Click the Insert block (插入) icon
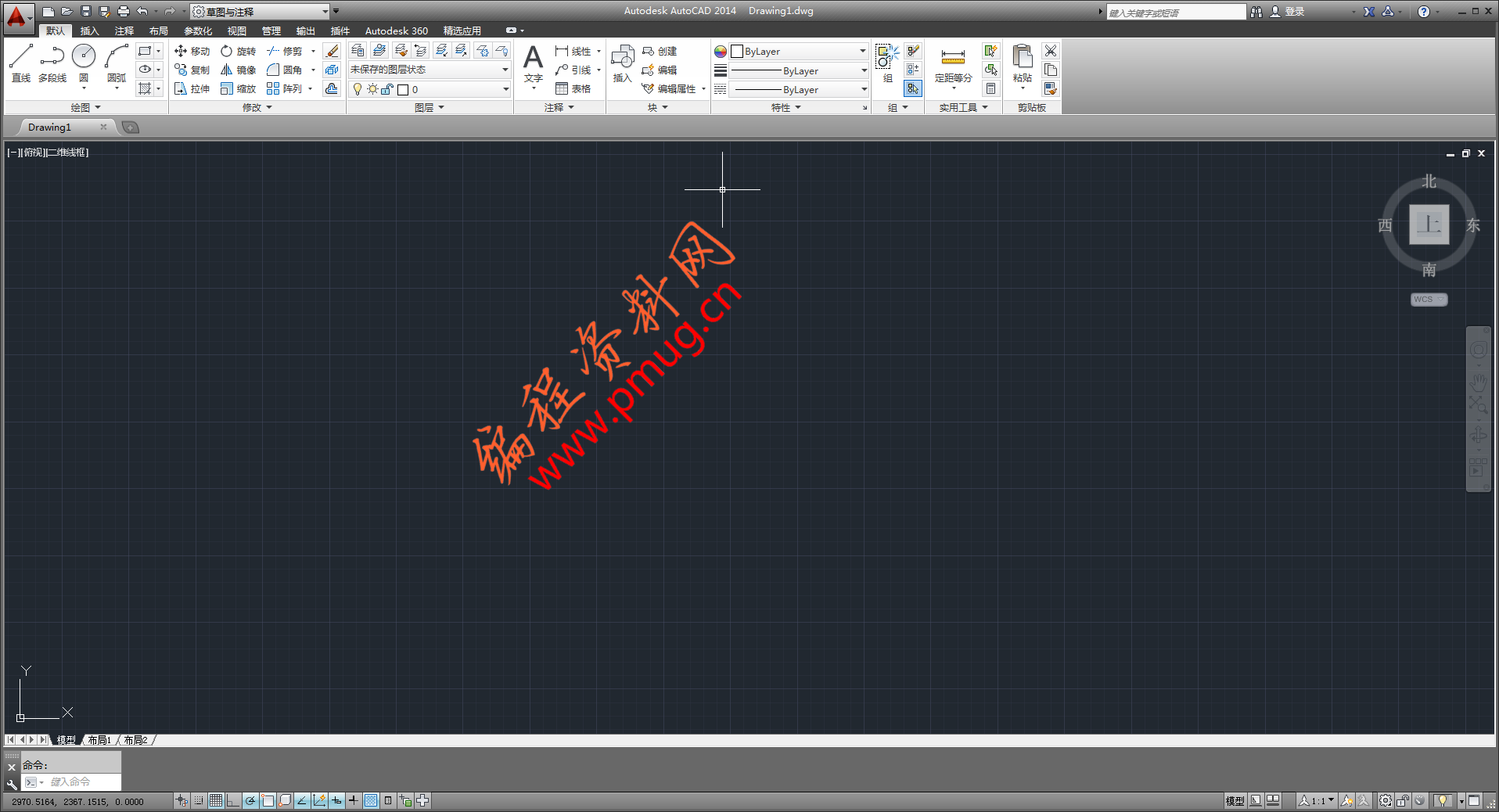This screenshot has height=812, width=1499. pyautogui.click(x=622, y=63)
